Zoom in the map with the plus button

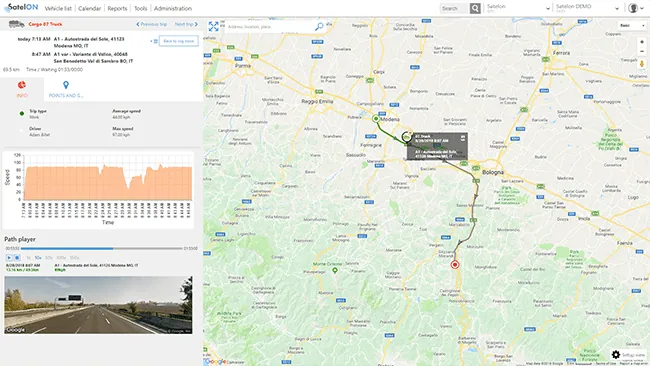642,42
